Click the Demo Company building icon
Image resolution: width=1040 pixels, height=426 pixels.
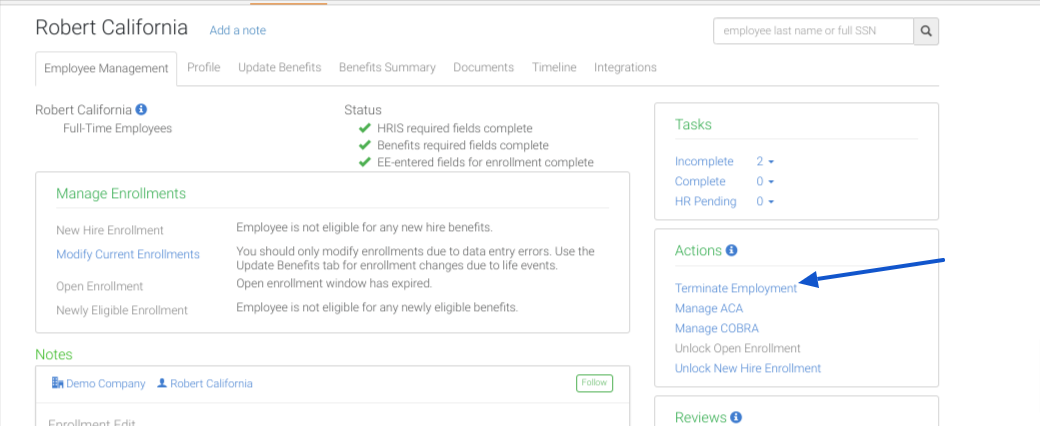coord(57,383)
